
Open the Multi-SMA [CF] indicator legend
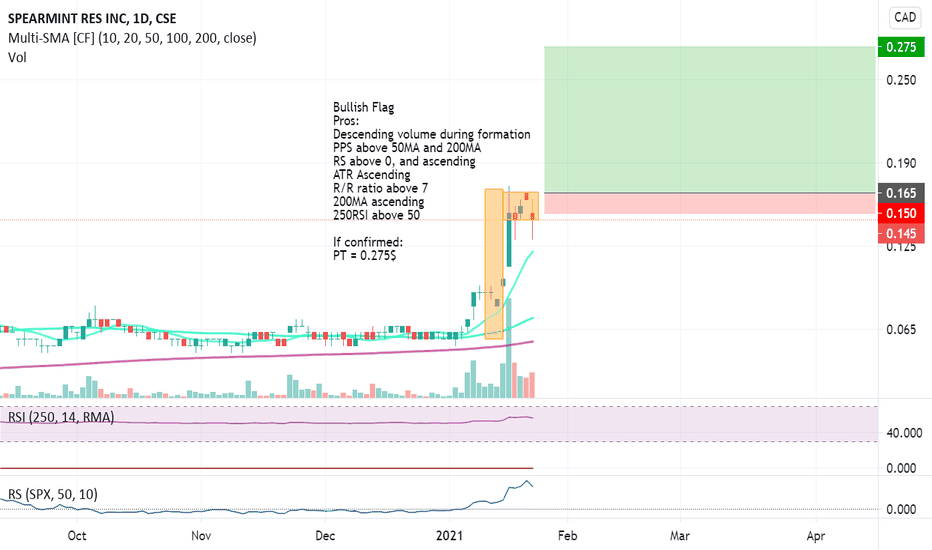pos(132,38)
